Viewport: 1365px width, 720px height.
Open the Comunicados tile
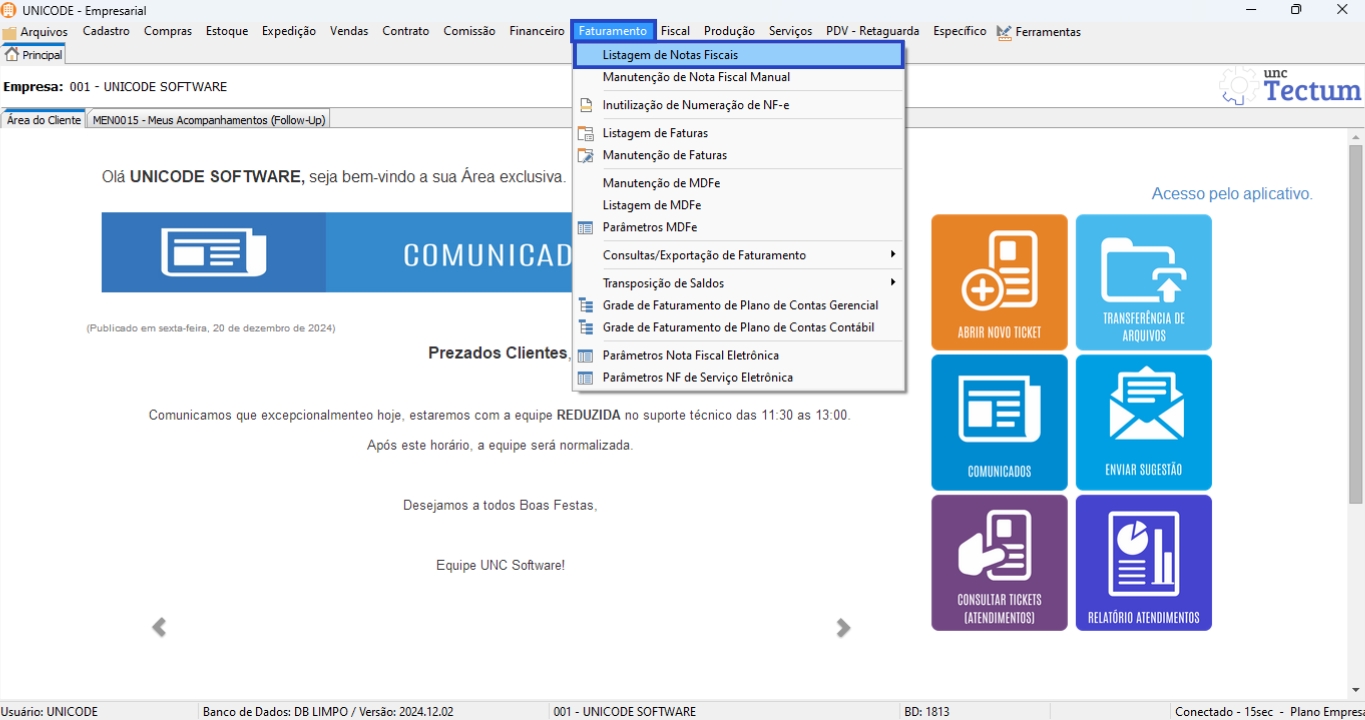999,422
